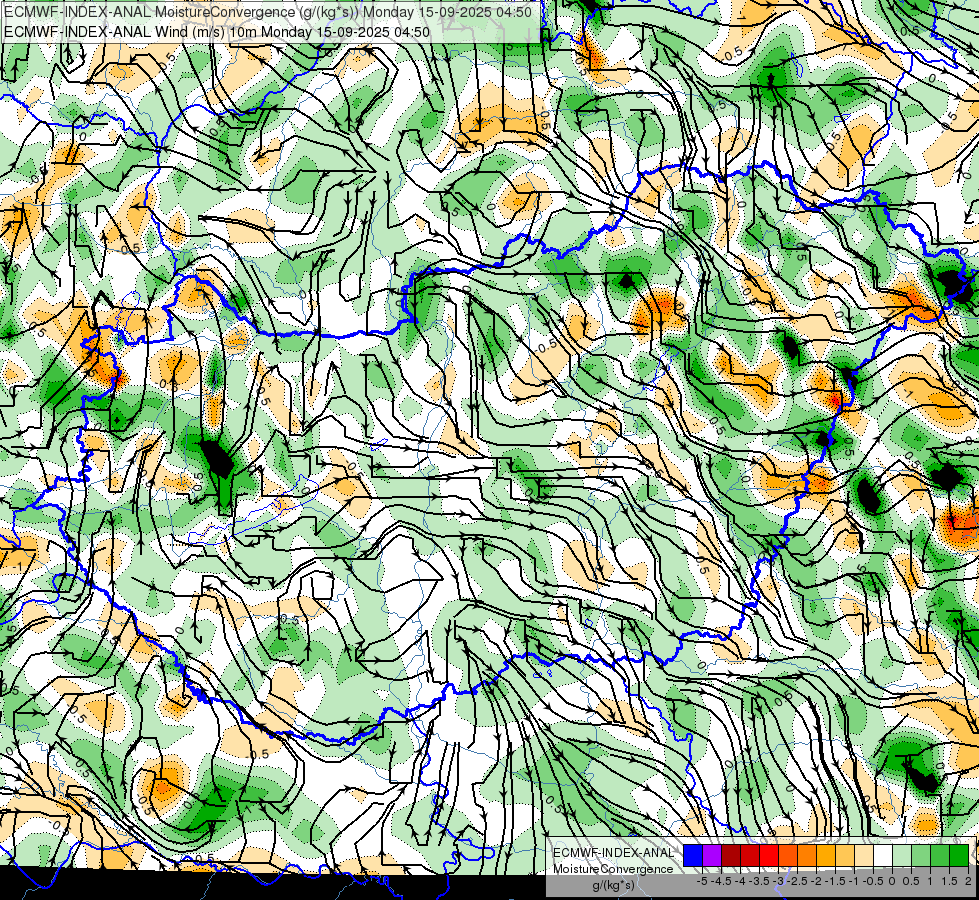The width and height of the screenshot is (979, 900).
Task: Click the MoistureConvergence title line at top
Action: (268, 12)
